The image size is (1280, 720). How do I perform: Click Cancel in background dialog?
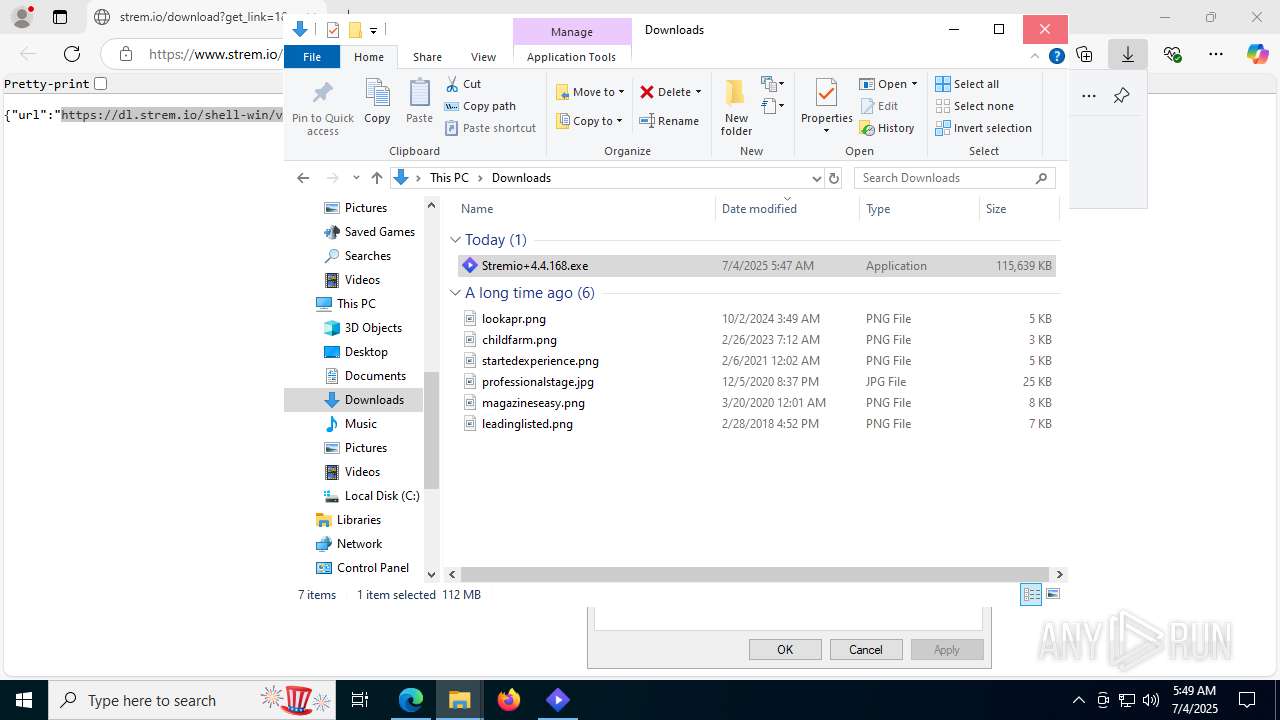(866, 650)
